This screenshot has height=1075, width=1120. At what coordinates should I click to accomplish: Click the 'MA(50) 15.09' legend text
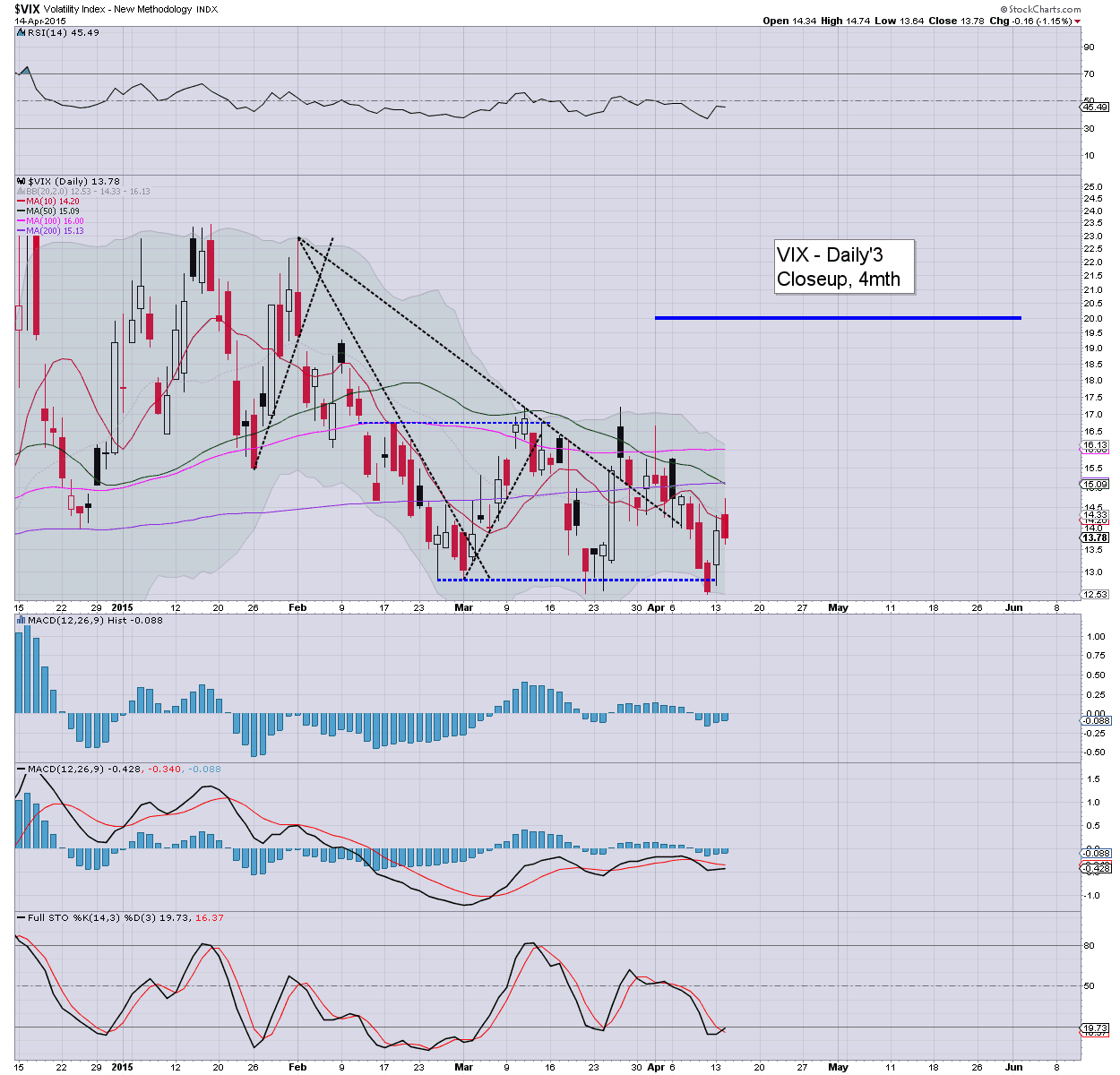point(53,211)
